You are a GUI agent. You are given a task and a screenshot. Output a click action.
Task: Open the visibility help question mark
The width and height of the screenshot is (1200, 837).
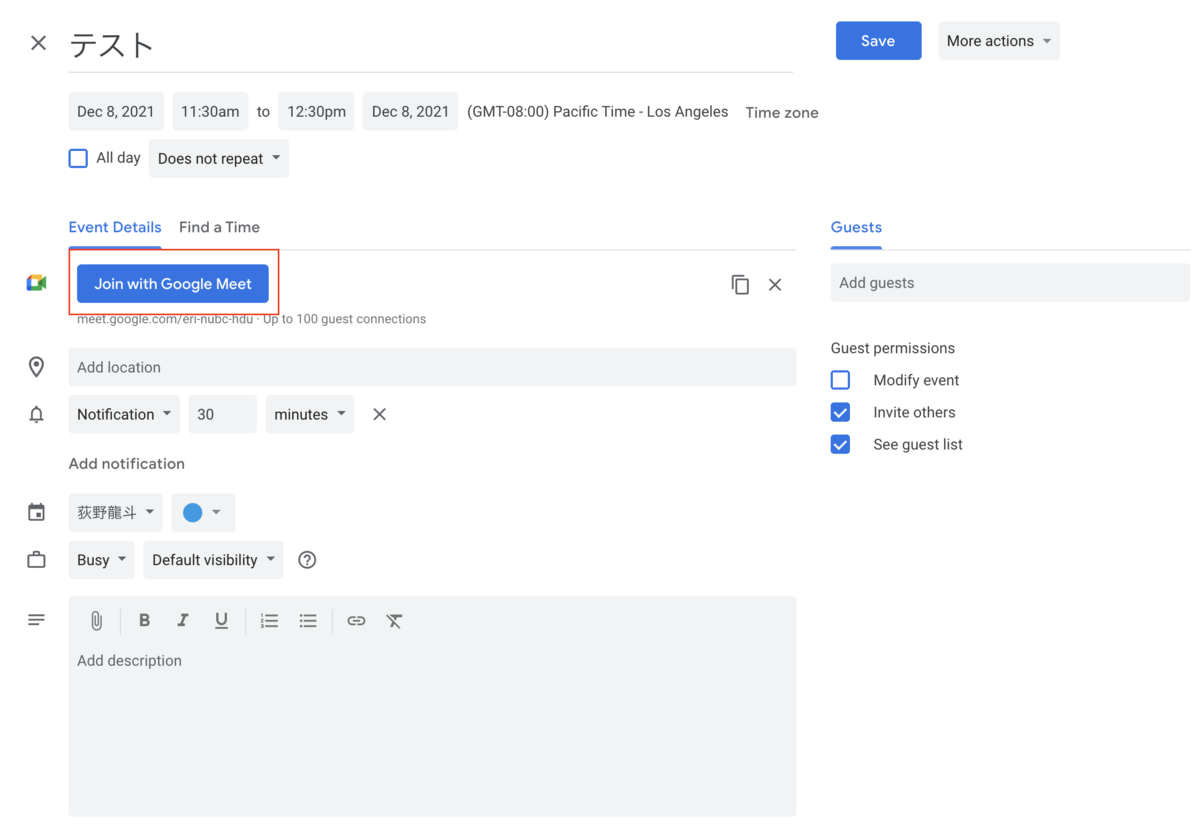[307, 560]
